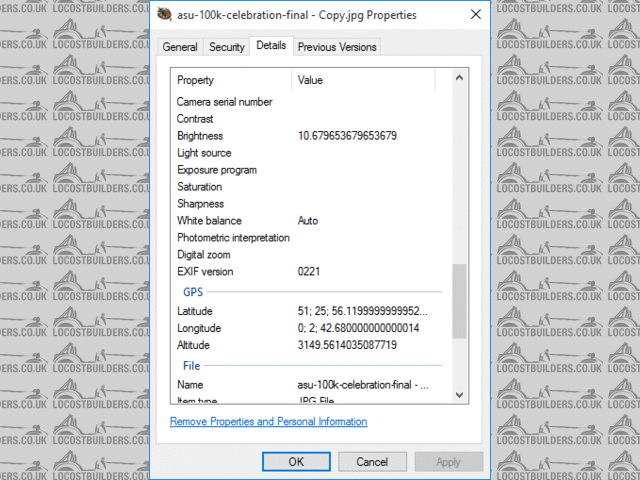The height and width of the screenshot is (480, 640).
Task: Click EXIF version value 0221
Action: click(x=309, y=272)
